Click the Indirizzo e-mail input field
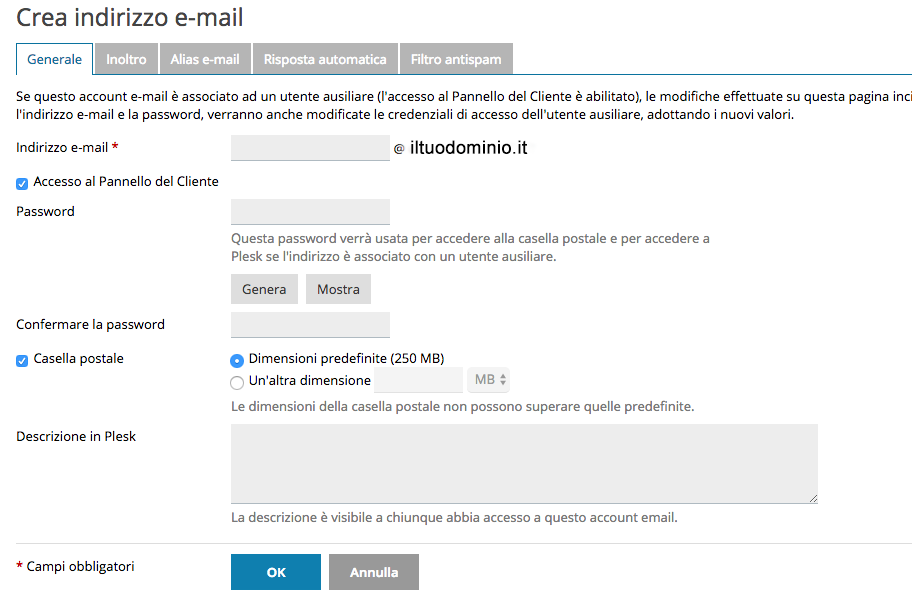 coord(310,148)
